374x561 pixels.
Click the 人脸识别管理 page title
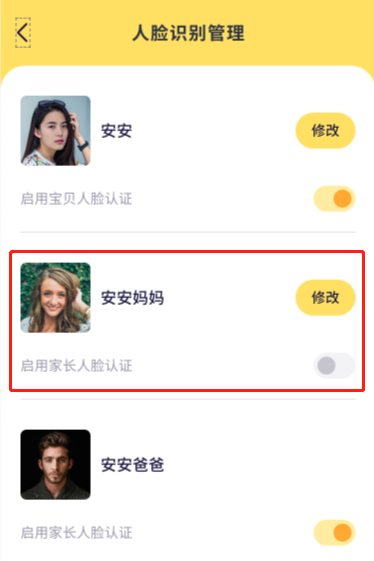tap(188, 33)
